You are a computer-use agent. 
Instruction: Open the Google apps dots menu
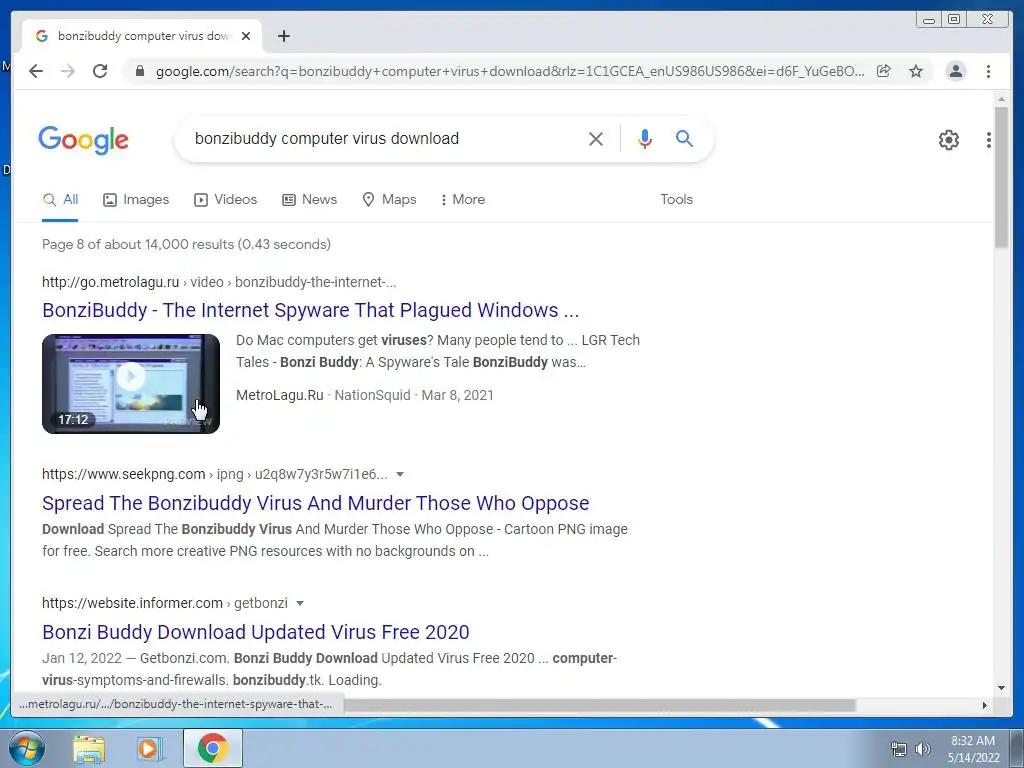tap(989, 140)
